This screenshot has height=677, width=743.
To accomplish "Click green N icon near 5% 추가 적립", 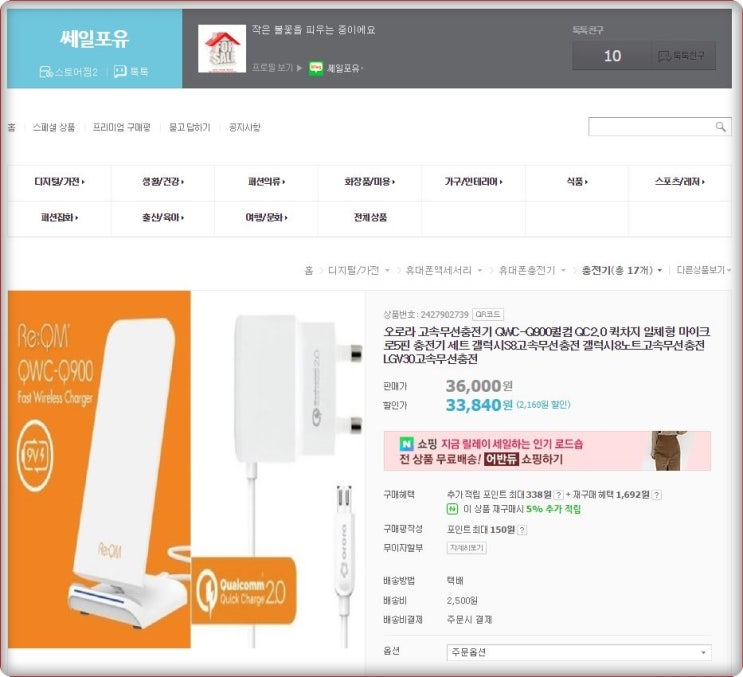I will [x=453, y=509].
